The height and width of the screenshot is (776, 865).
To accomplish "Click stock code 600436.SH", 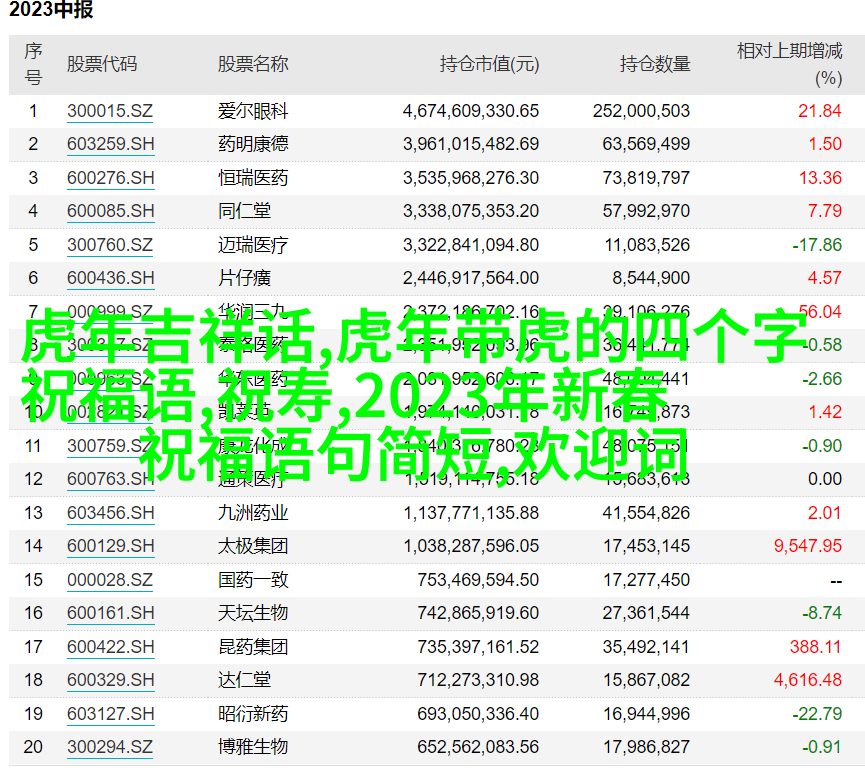I will click(x=110, y=278).
